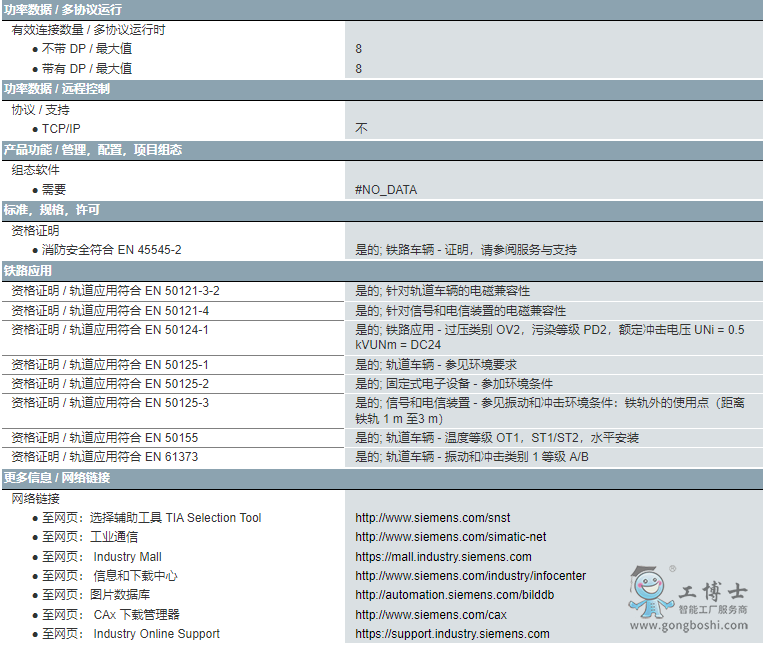This screenshot has height=645, width=763.
Task: Click the 消防安全符合 EN 45545-2 entry
Action: coord(111,250)
